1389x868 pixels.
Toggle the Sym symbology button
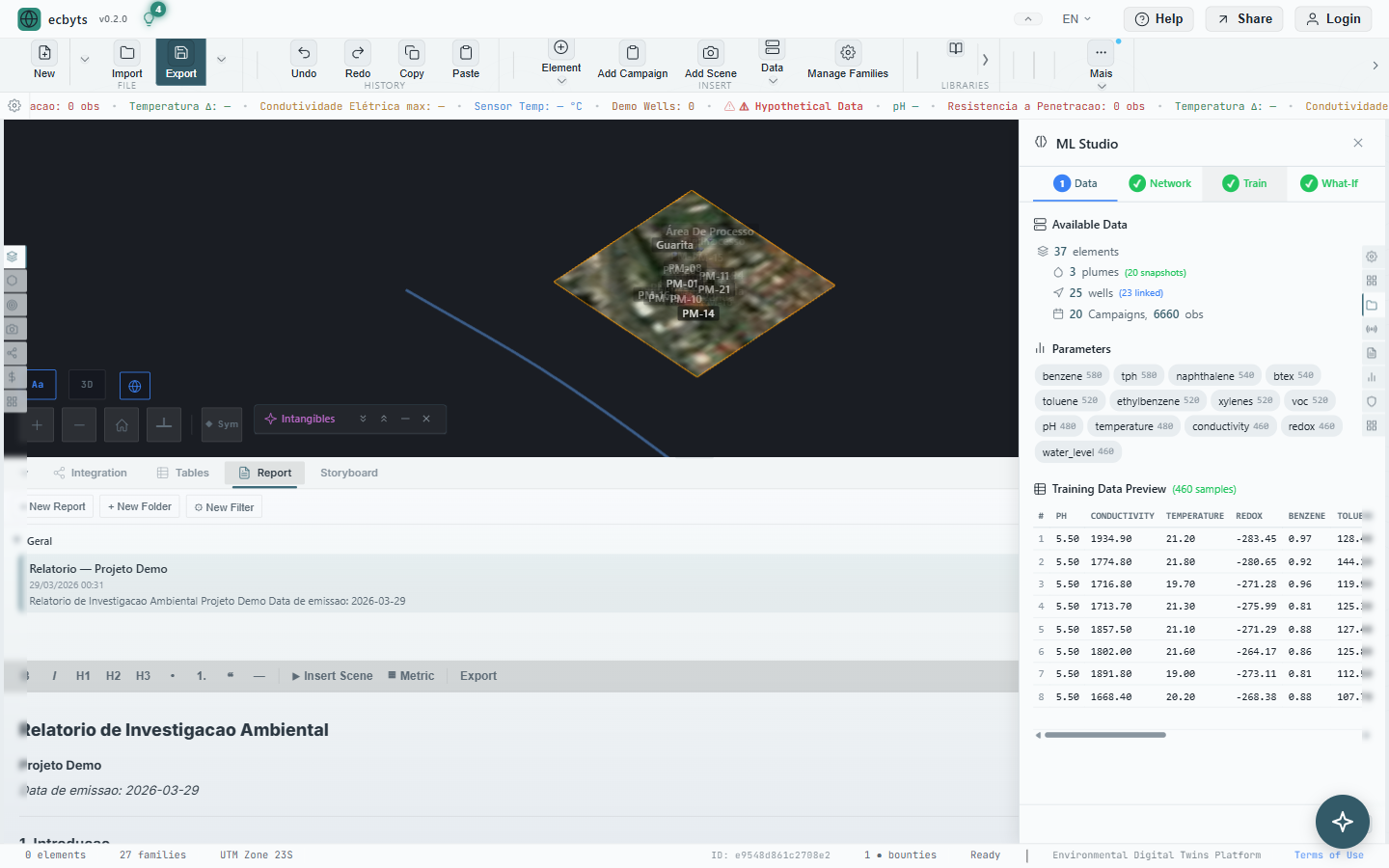tap(222, 424)
